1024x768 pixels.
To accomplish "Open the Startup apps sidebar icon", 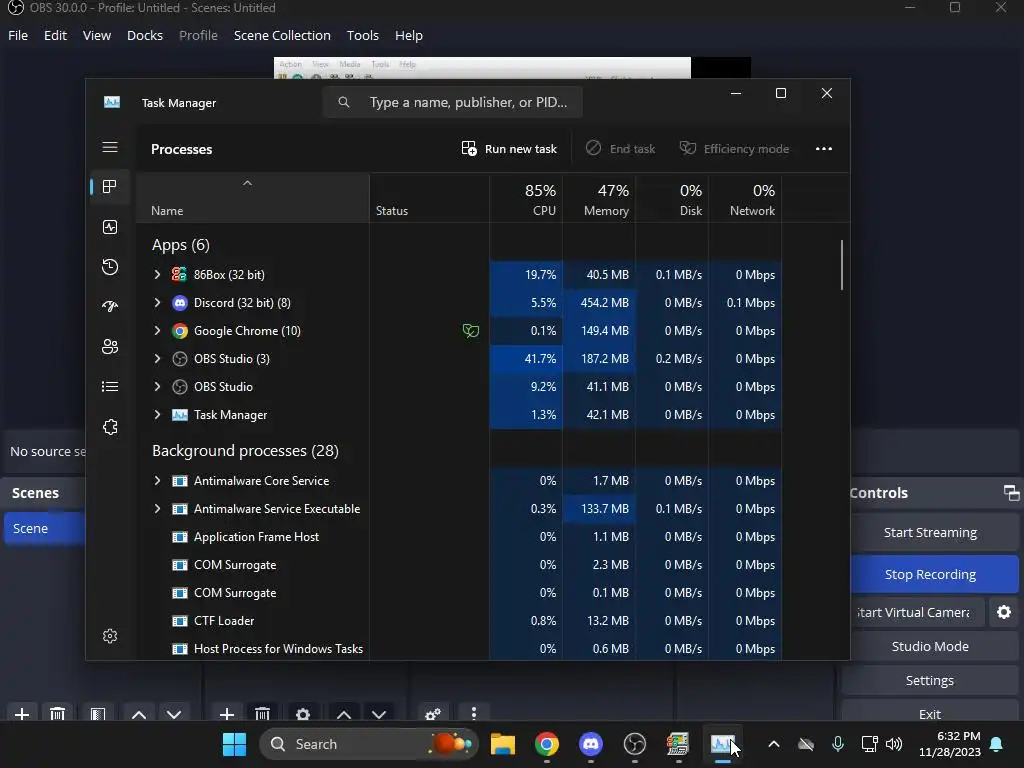I will 110,306.
